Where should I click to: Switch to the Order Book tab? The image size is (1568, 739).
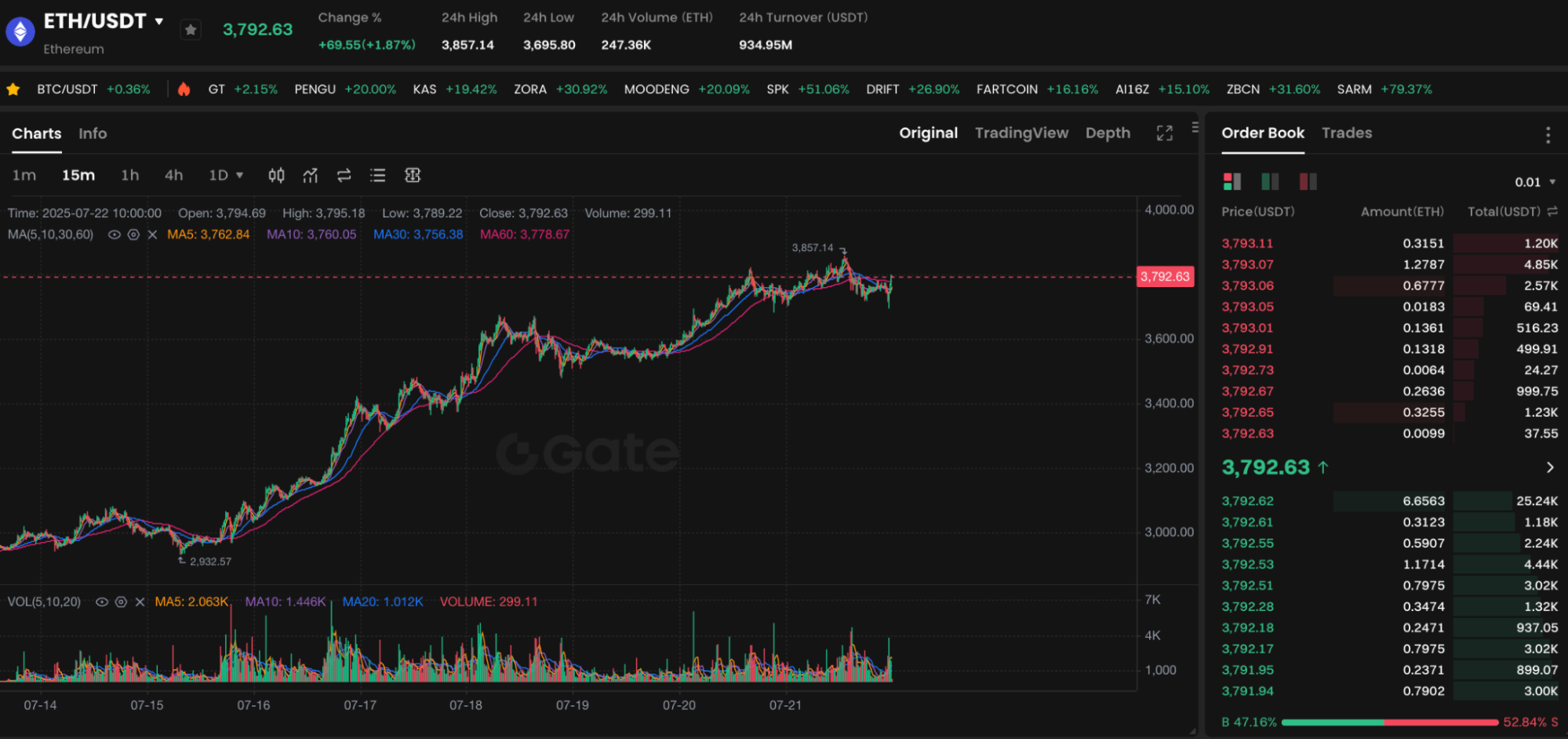click(1263, 133)
